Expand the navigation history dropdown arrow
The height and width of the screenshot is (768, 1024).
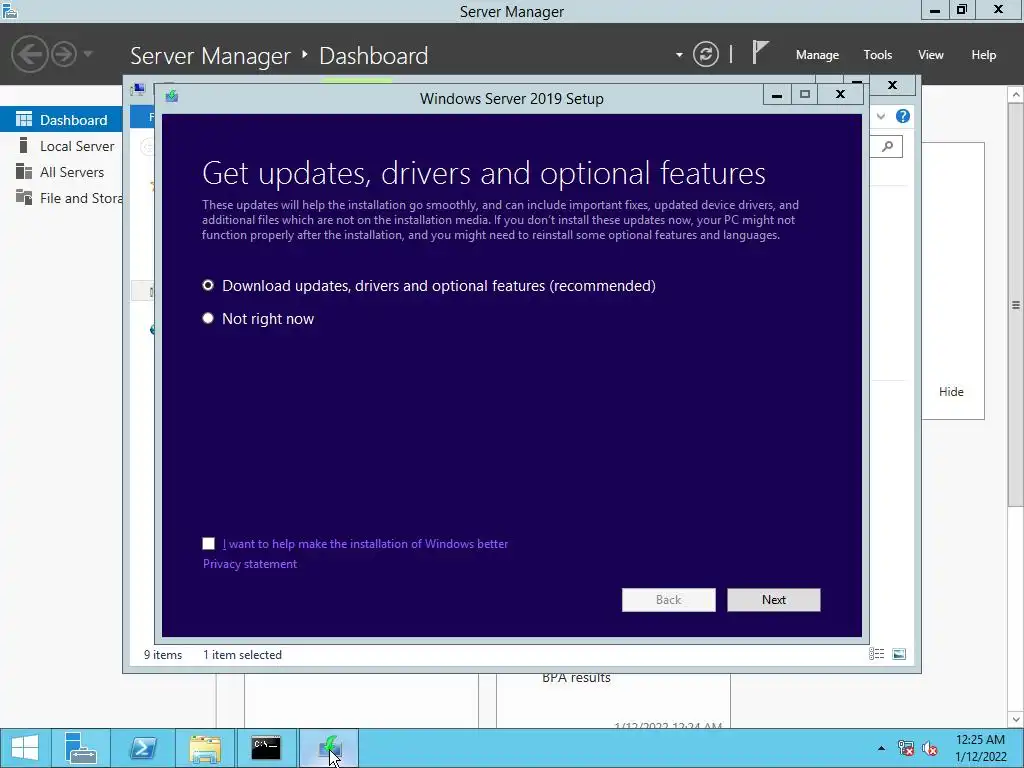point(88,54)
